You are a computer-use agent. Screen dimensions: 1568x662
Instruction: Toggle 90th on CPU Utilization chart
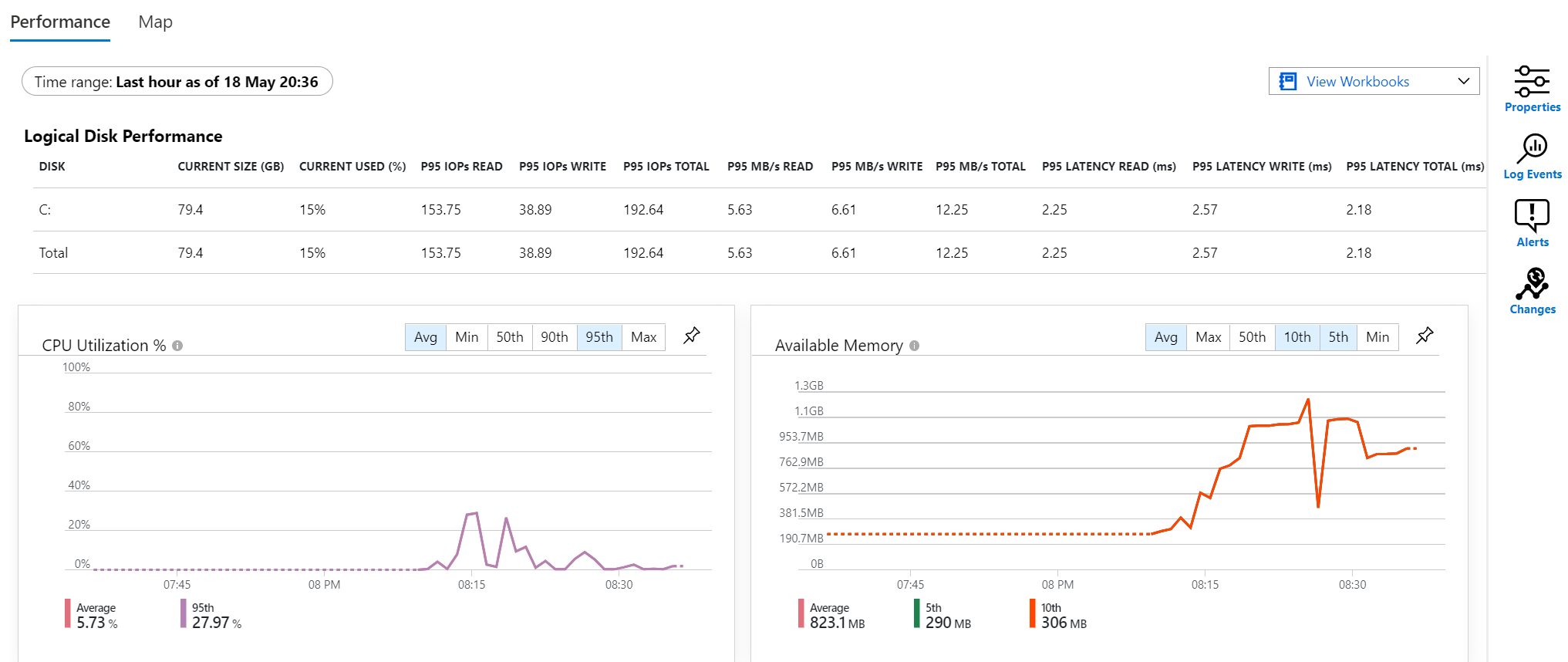tap(555, 337)
